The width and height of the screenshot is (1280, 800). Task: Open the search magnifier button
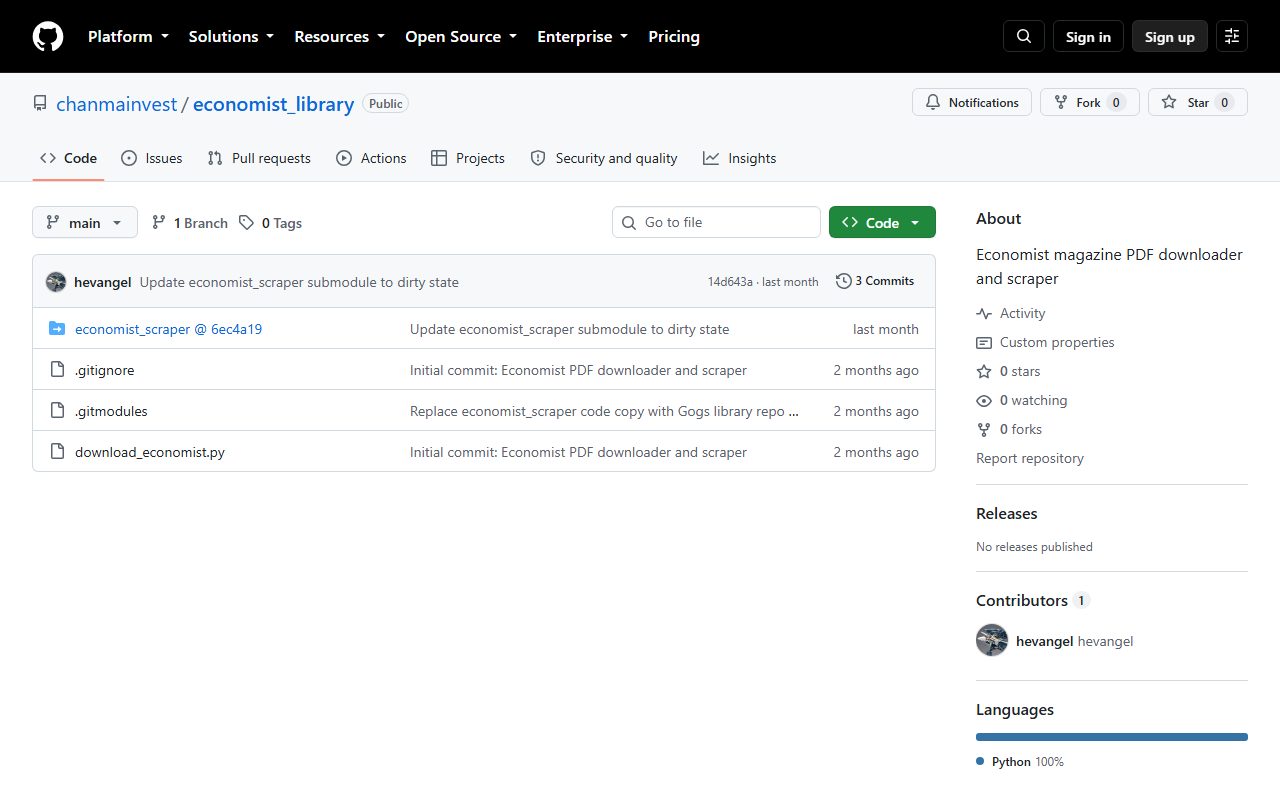tap(1024, 37)
